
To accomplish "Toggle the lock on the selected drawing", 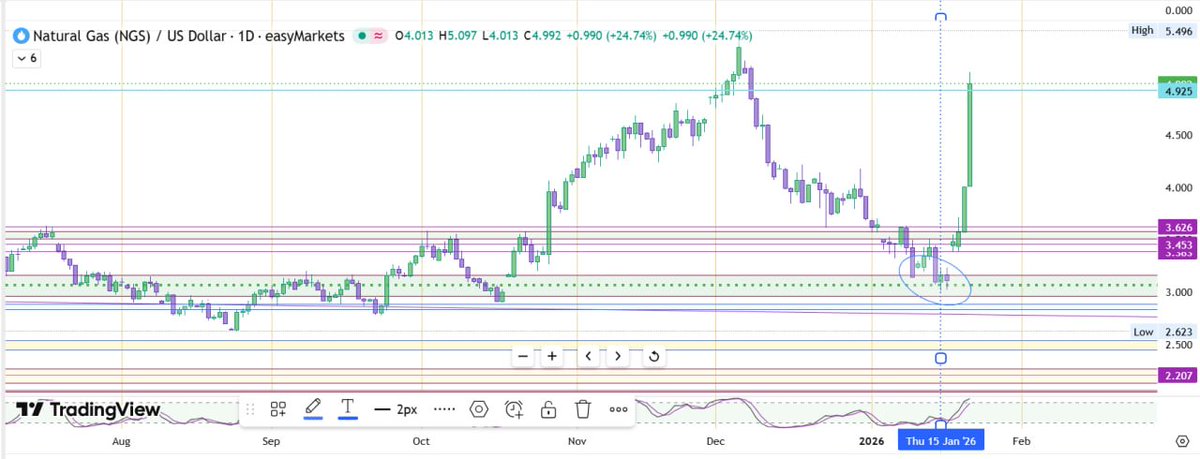I will (x=548, y=409).
